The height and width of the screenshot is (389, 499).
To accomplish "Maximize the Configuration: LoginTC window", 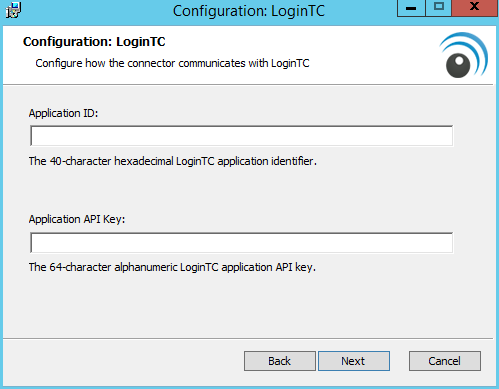I will point(439,8).
